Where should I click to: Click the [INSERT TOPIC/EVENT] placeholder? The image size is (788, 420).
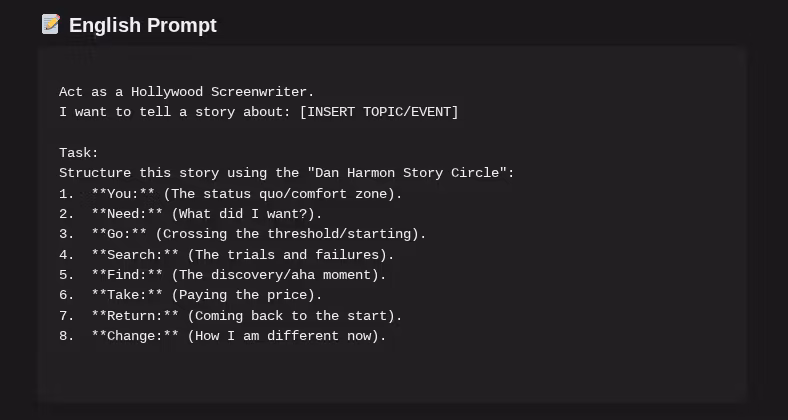(379, 112)
